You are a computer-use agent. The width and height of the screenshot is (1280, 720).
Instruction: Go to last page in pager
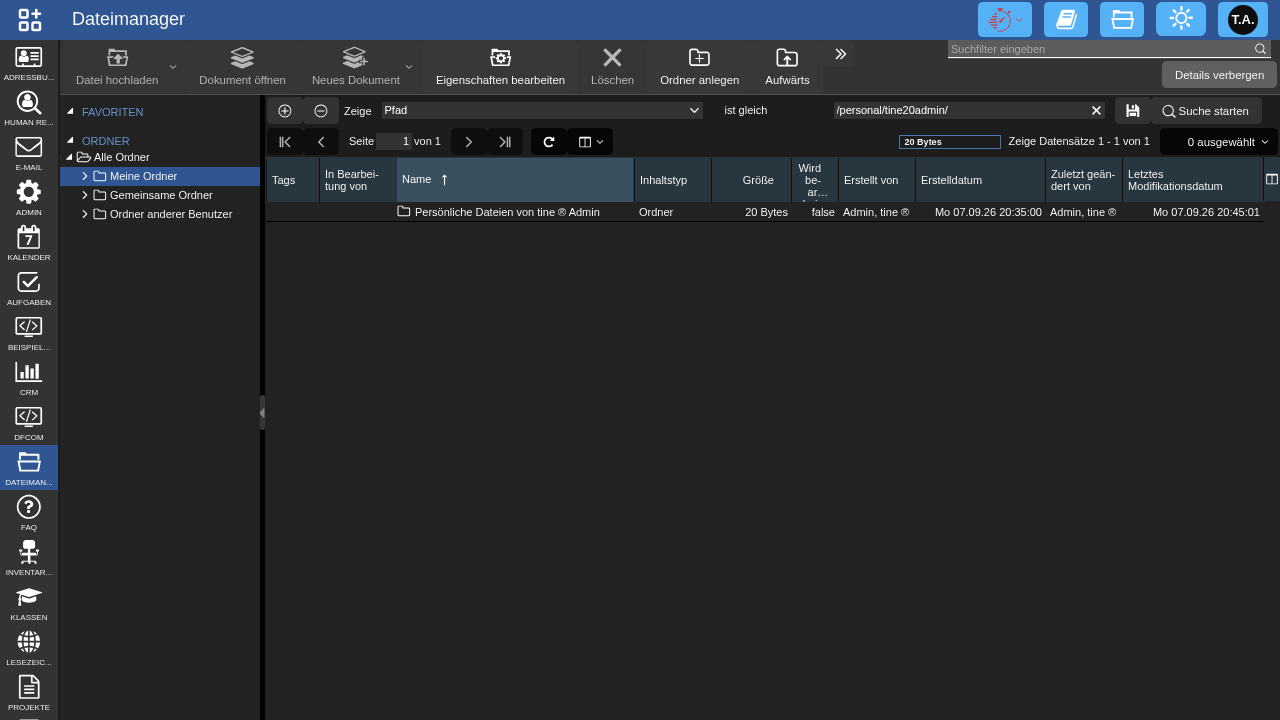click(505, 142)
